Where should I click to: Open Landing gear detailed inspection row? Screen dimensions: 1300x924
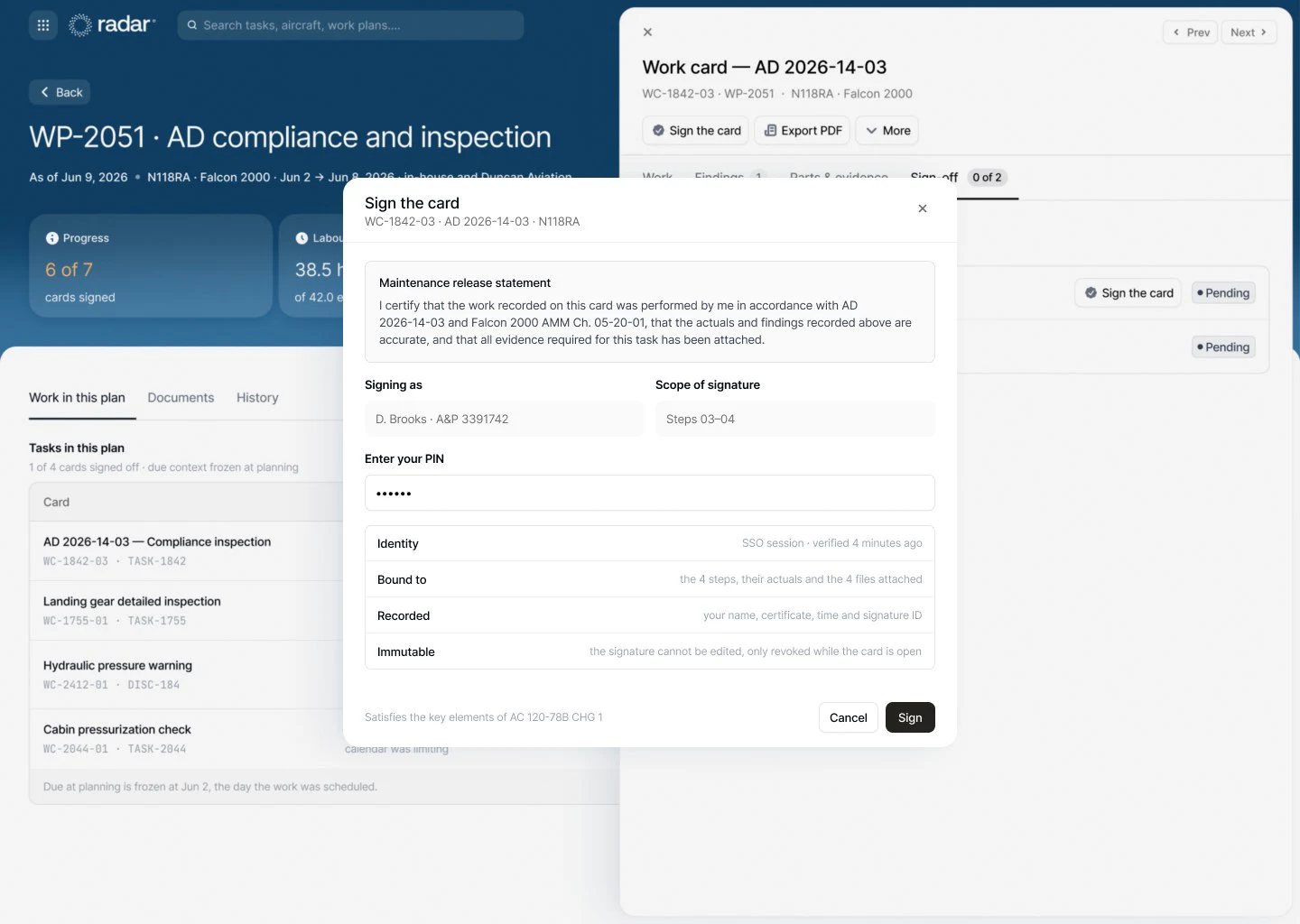187,611
